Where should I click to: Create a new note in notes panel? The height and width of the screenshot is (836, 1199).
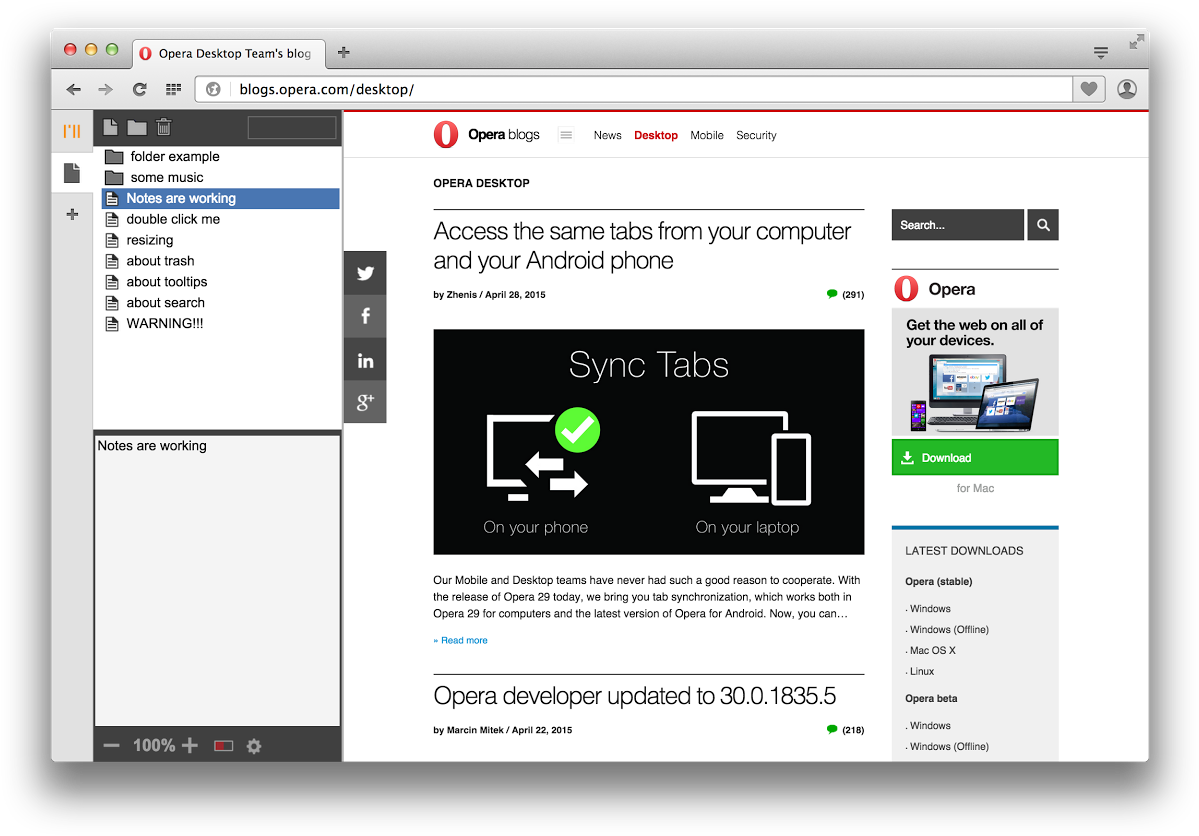coord(111,127)
